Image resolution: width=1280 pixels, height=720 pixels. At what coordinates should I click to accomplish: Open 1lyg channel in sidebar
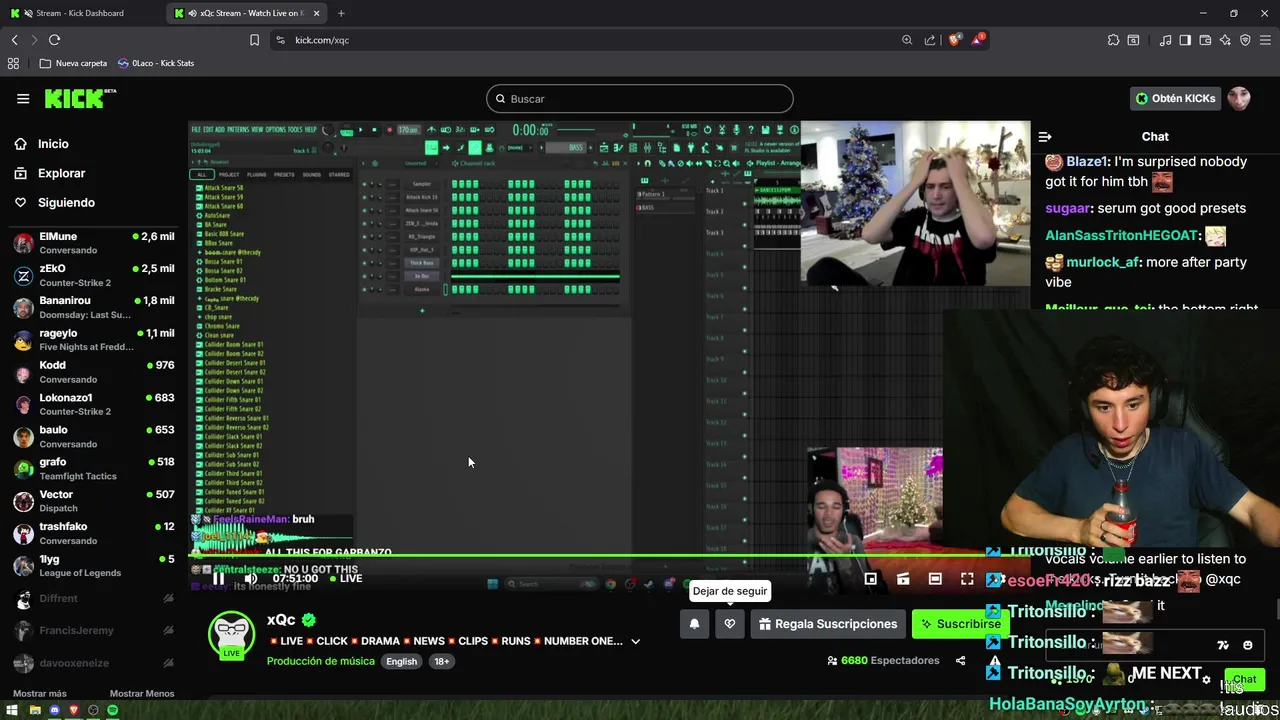94,565
